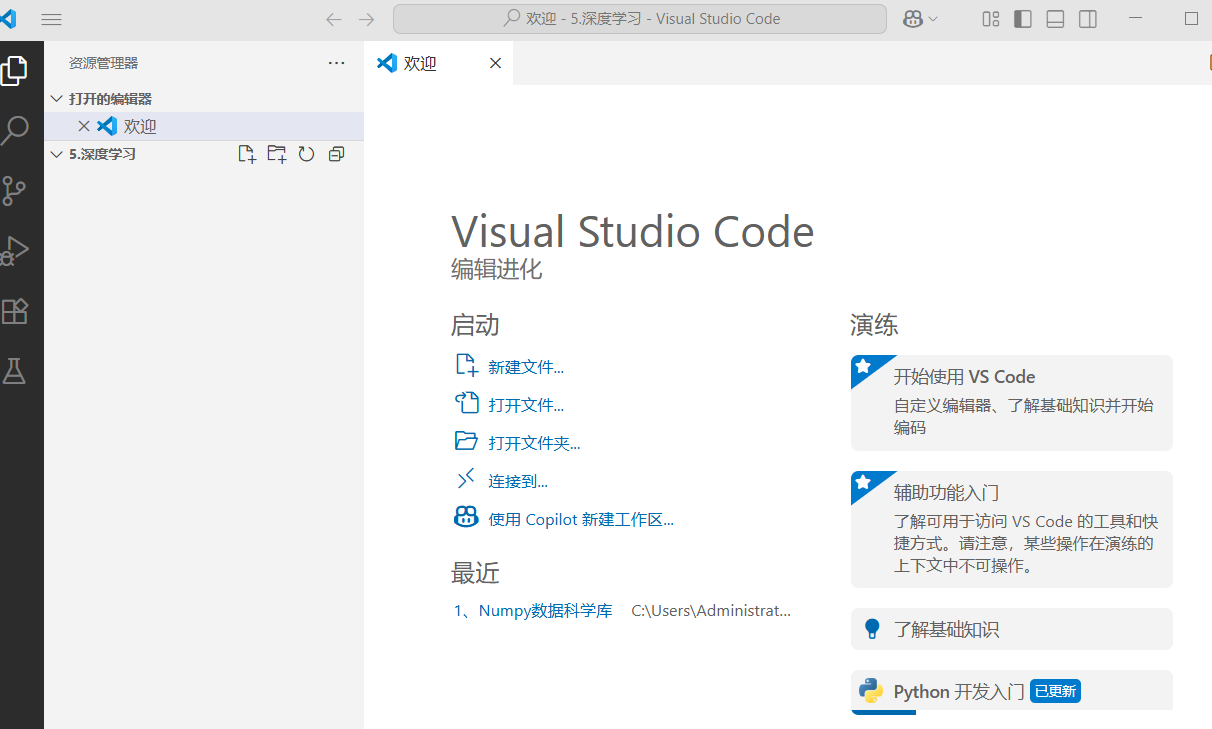Click the 新建文件... link
This screenshot has width=1212, height=729.
coord(526,367)
